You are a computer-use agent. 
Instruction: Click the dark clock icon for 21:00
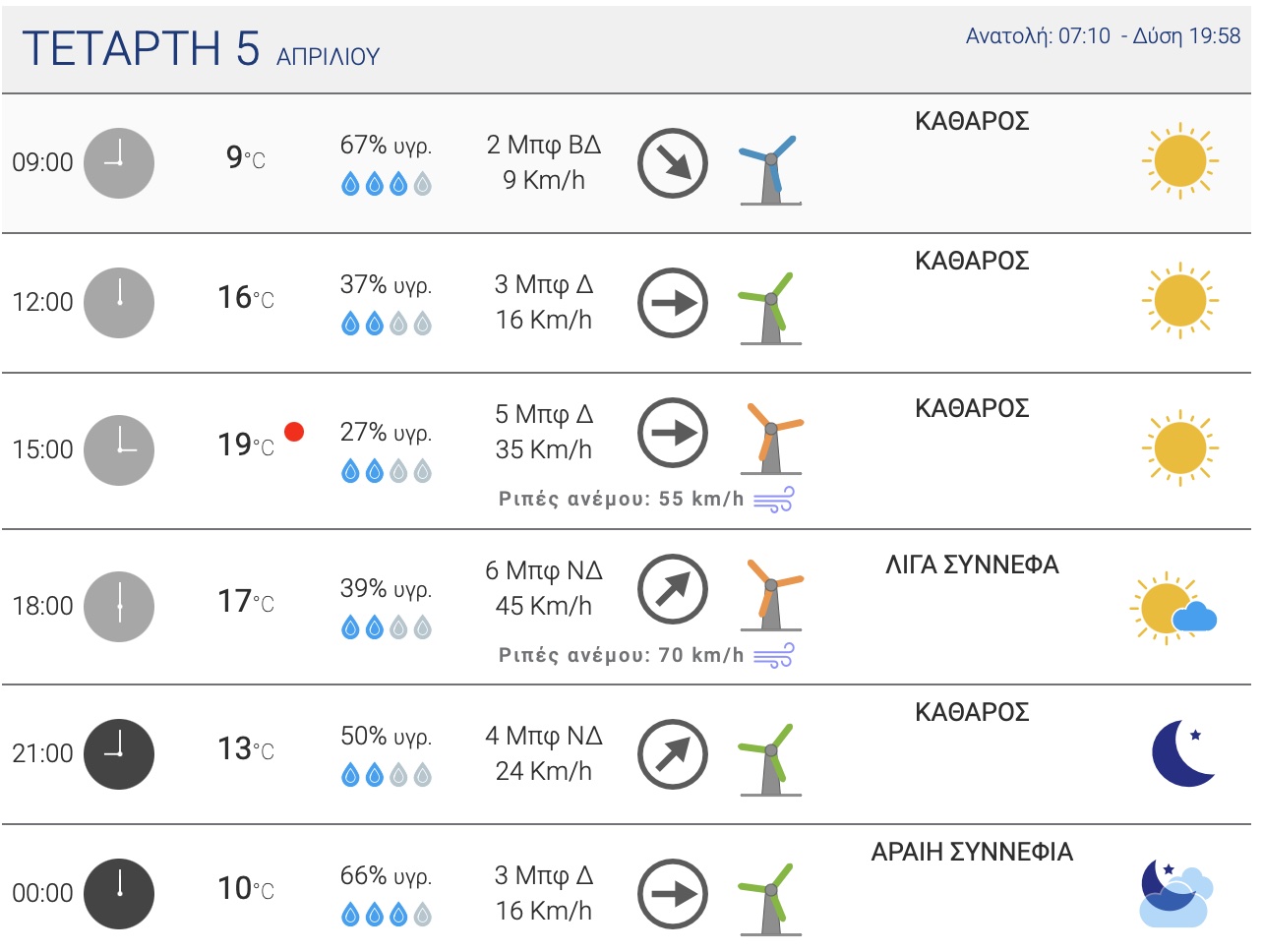pos(119,753)
